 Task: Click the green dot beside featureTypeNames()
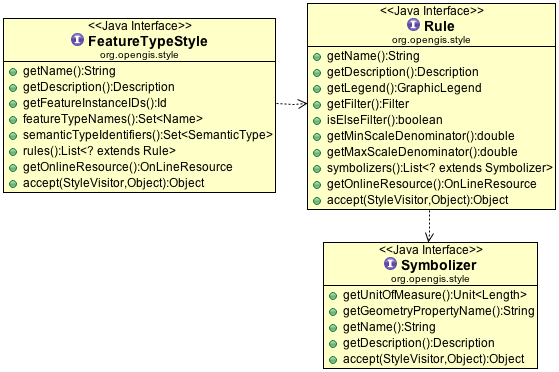pos(13,120)
